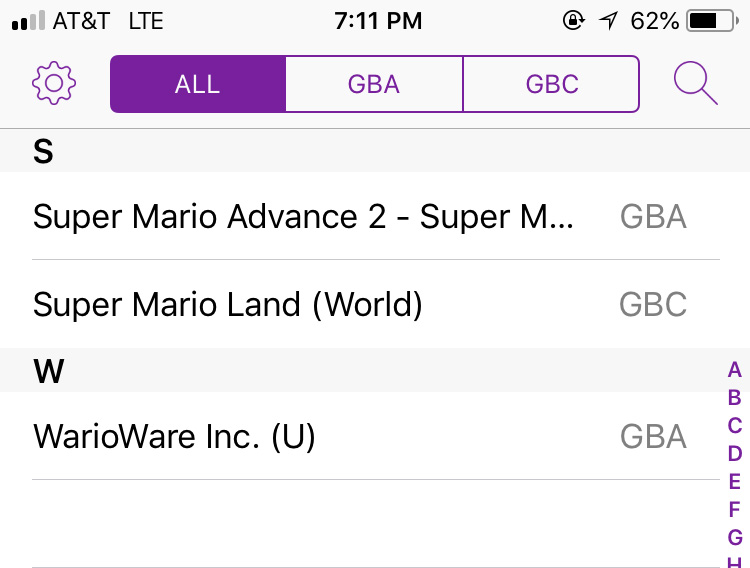Jump to letter E in index

click(x=734, y=482)
